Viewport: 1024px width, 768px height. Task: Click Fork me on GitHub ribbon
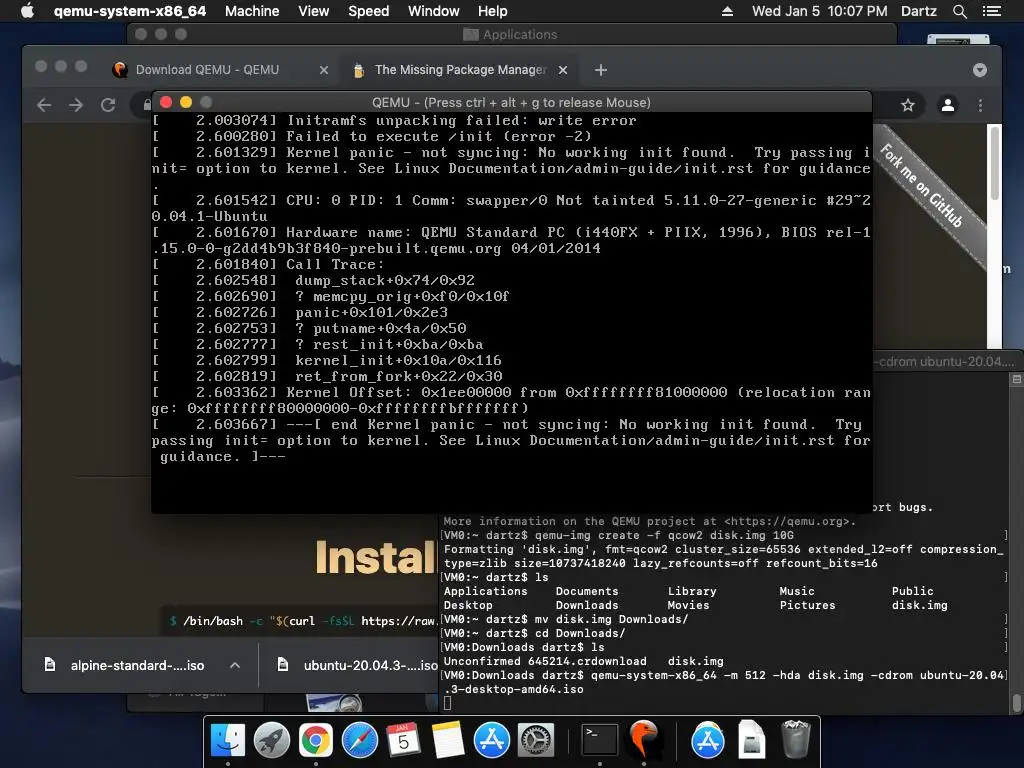921,185
